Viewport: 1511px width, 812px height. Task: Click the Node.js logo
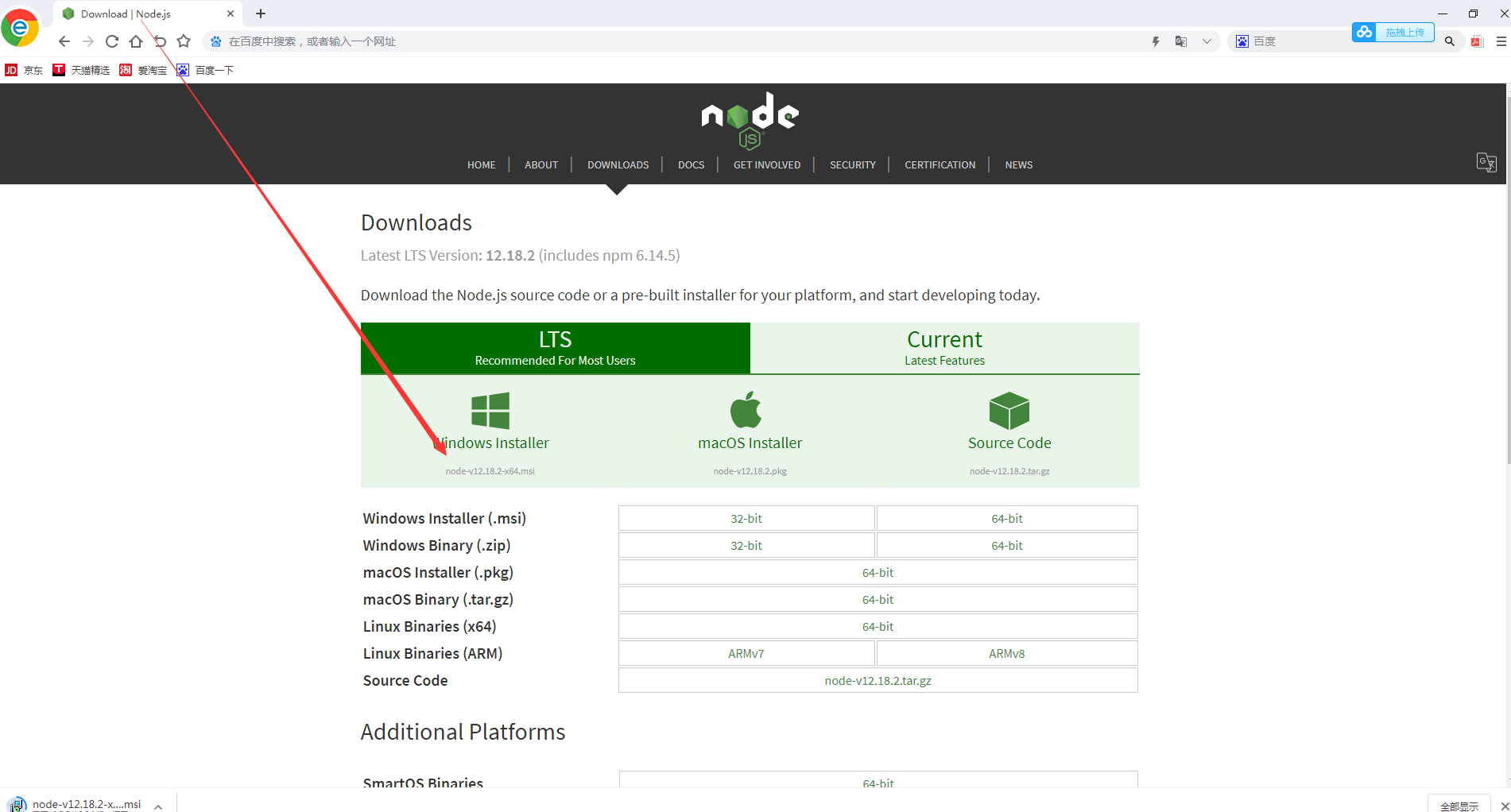pos(750,121)
